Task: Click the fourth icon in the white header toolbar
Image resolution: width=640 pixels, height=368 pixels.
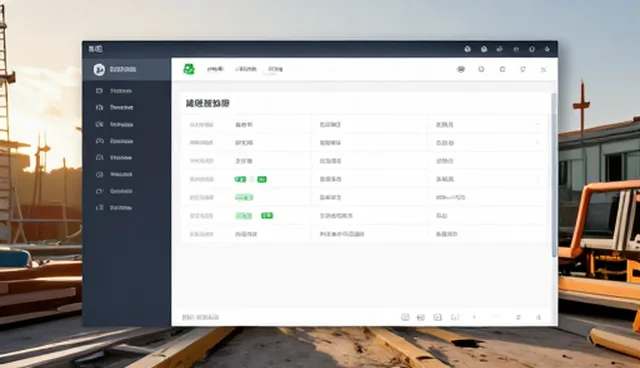Action: tap(523, 69)
